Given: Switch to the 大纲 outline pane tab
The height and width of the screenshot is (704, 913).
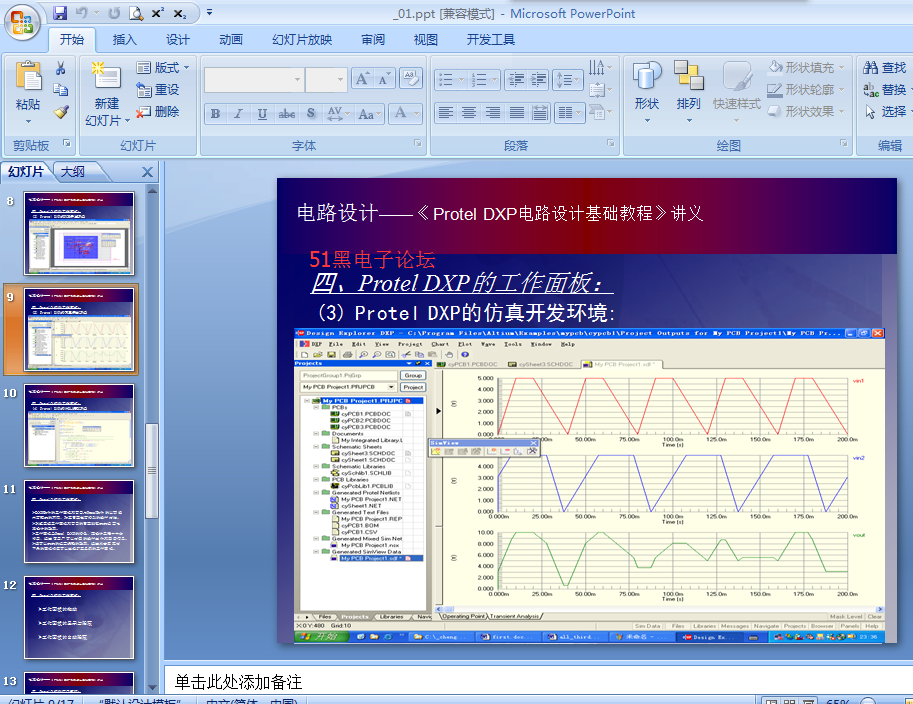Looking at the screenshot, I should [x=73, y=172].
